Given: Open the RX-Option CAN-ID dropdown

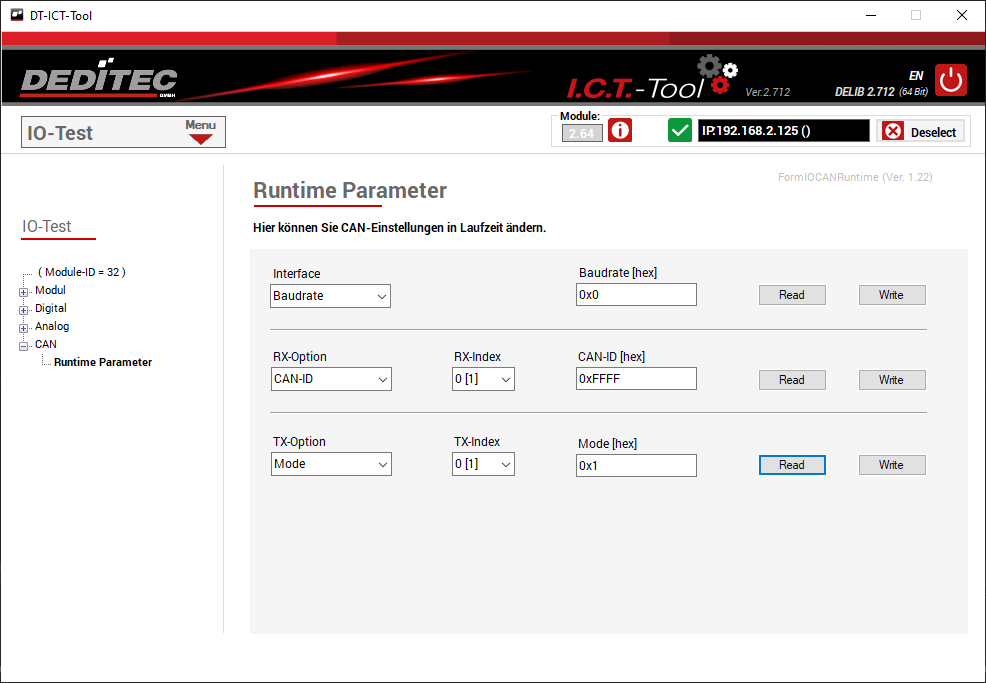Looking at the screenshot, I should tap(331, 380).
